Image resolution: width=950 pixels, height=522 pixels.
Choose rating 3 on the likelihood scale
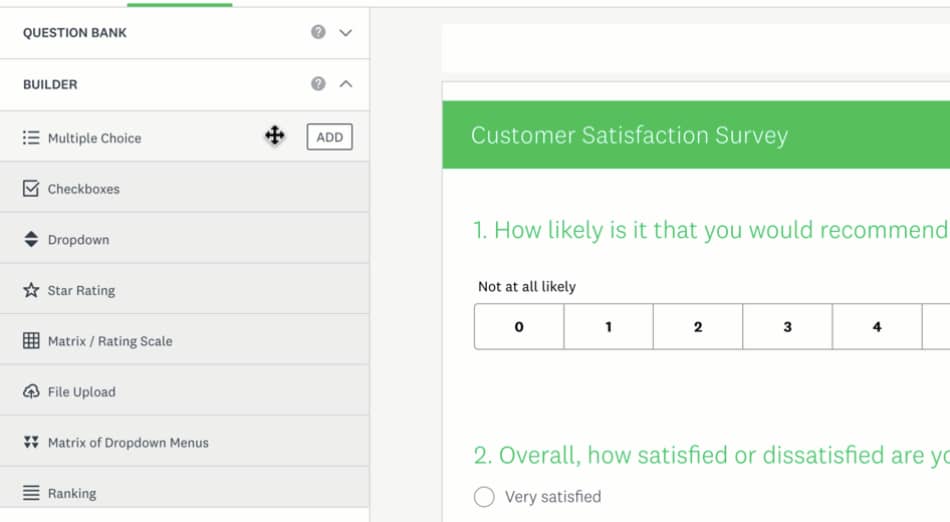tap(787, 327)
